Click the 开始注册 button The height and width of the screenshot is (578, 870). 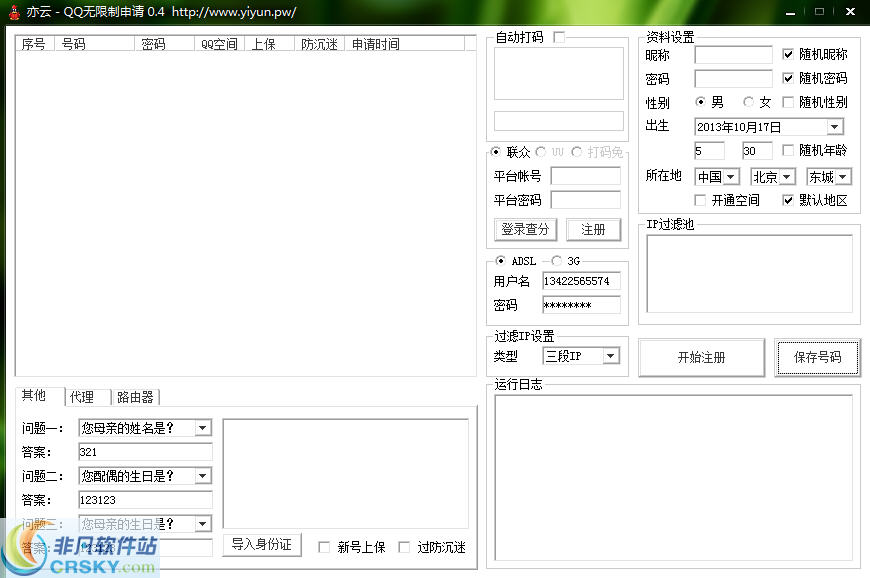(701, 357)
